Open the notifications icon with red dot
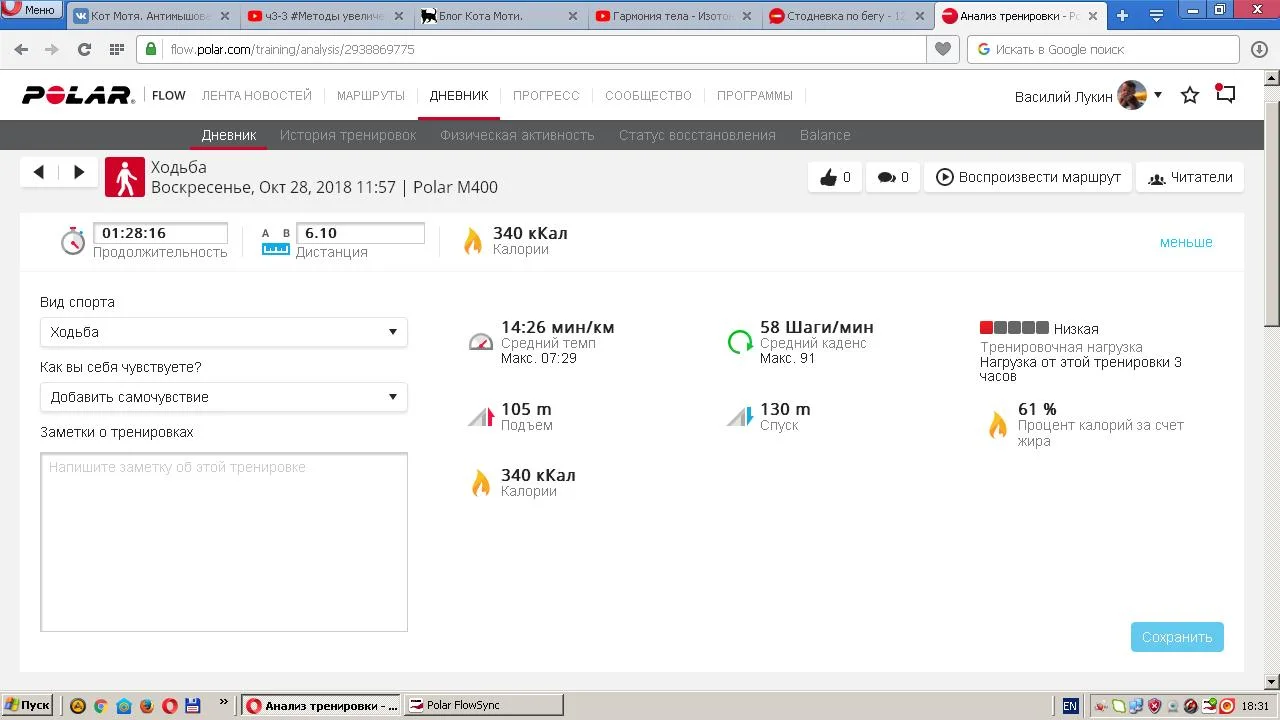 (x=1226, y=95)
